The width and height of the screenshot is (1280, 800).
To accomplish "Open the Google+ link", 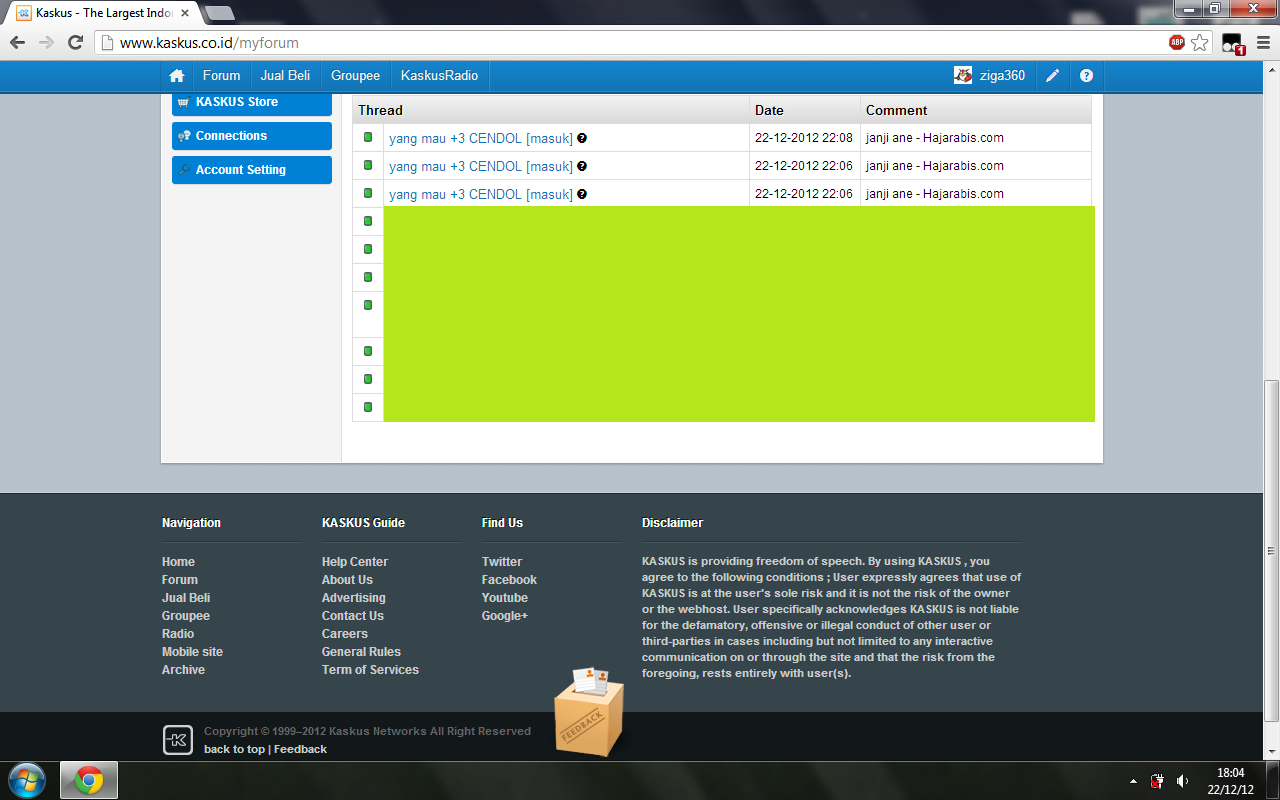I will [x=505, y=616].
